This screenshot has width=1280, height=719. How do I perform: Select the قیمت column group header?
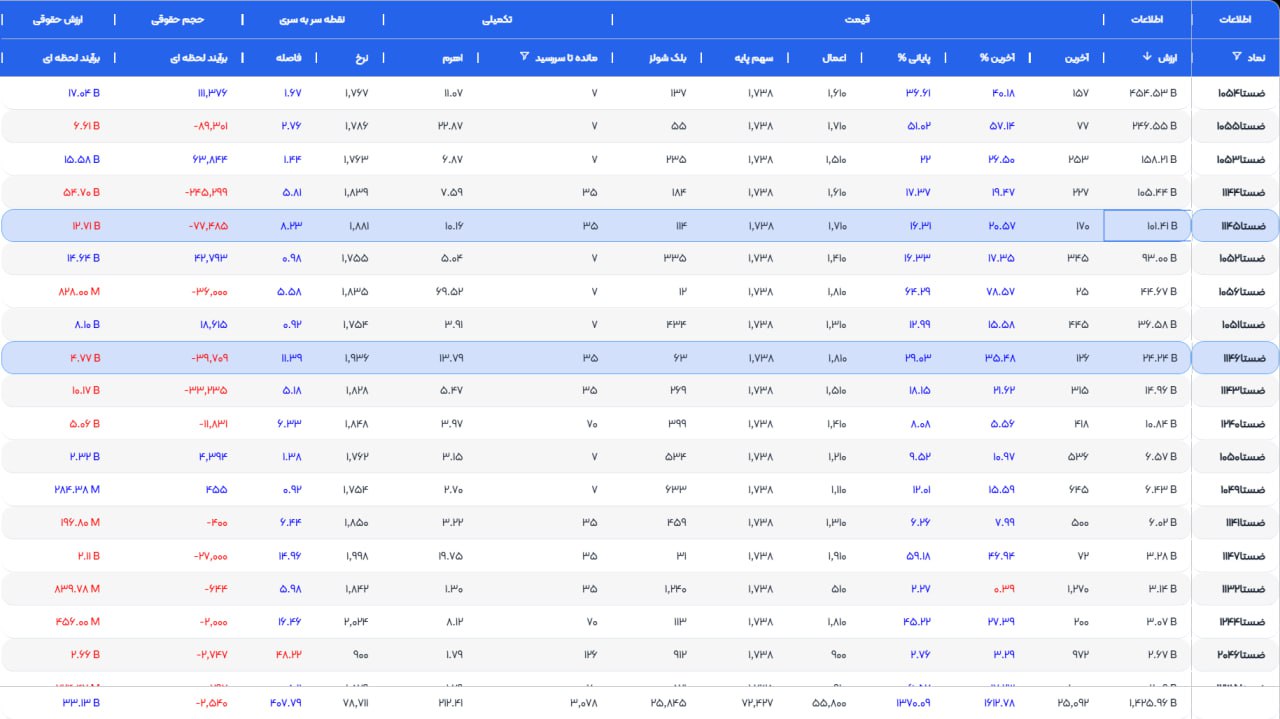(857, 19)
